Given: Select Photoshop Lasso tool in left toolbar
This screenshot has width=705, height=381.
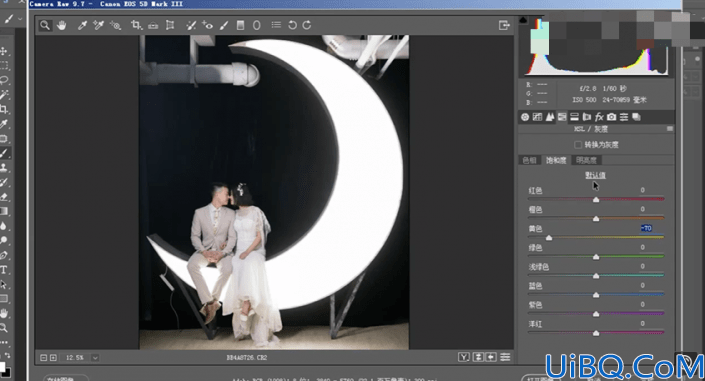Looking at the screenshot, I should pyautogui.click(x=4, y=80).
